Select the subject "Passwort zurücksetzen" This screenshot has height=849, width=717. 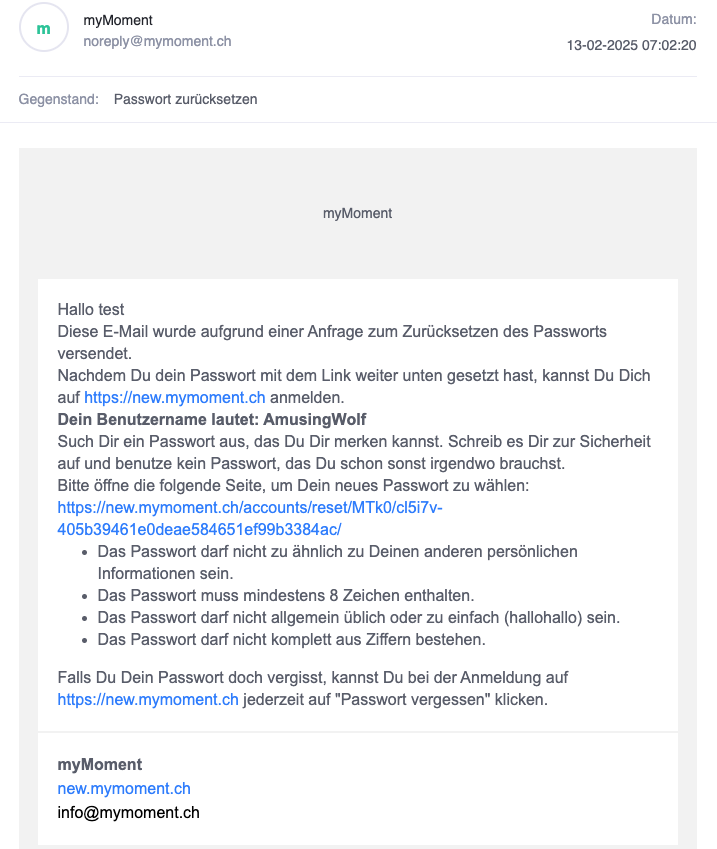[x=185, y=99]
